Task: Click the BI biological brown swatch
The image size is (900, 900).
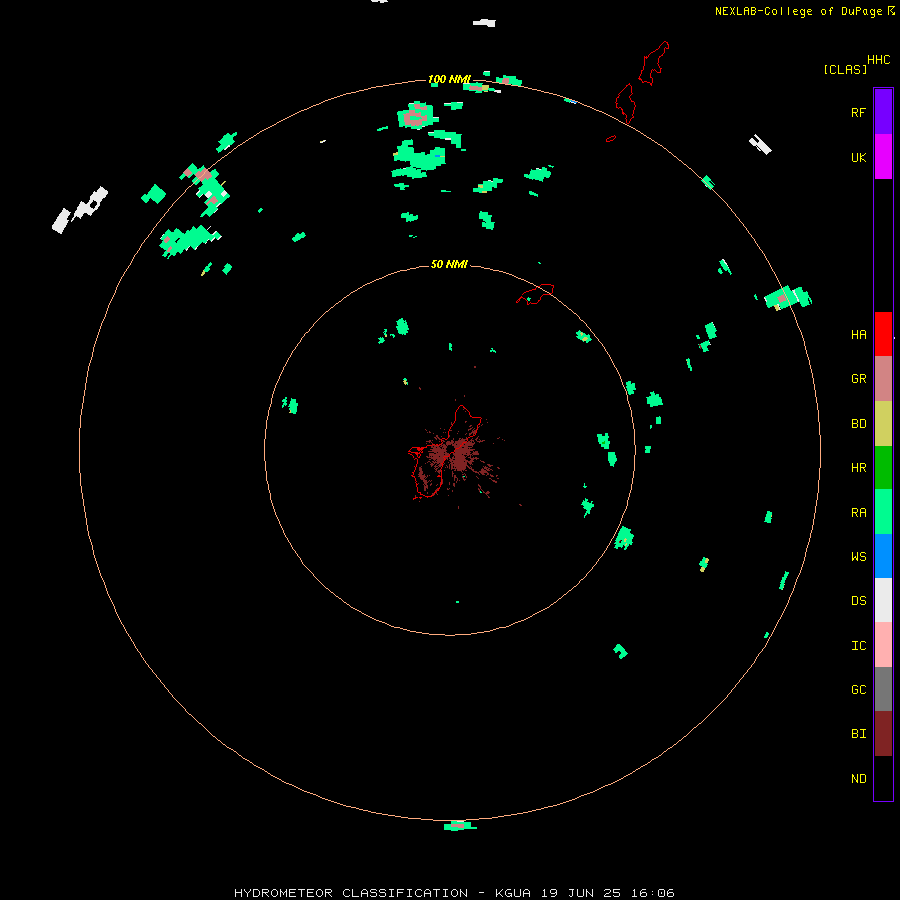Action: pyautogui.click(x=883, y=734)
